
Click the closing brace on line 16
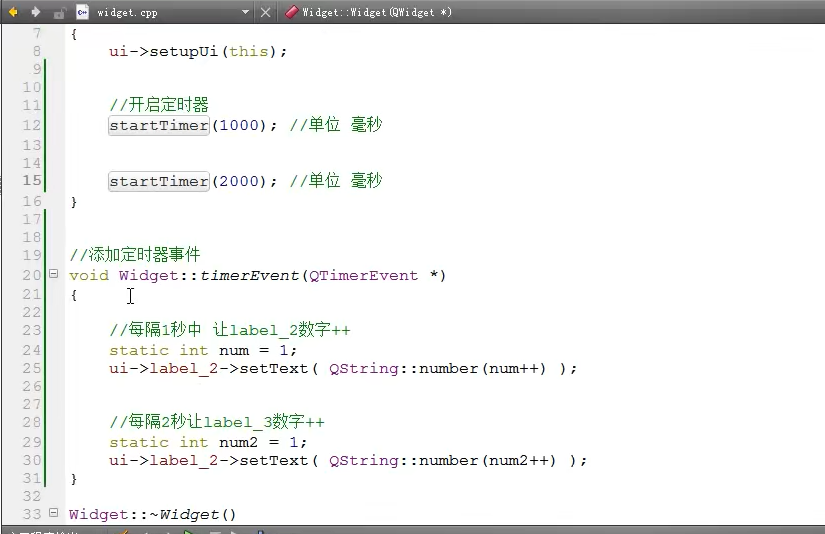pyautogui.click(x=74, y=202)
